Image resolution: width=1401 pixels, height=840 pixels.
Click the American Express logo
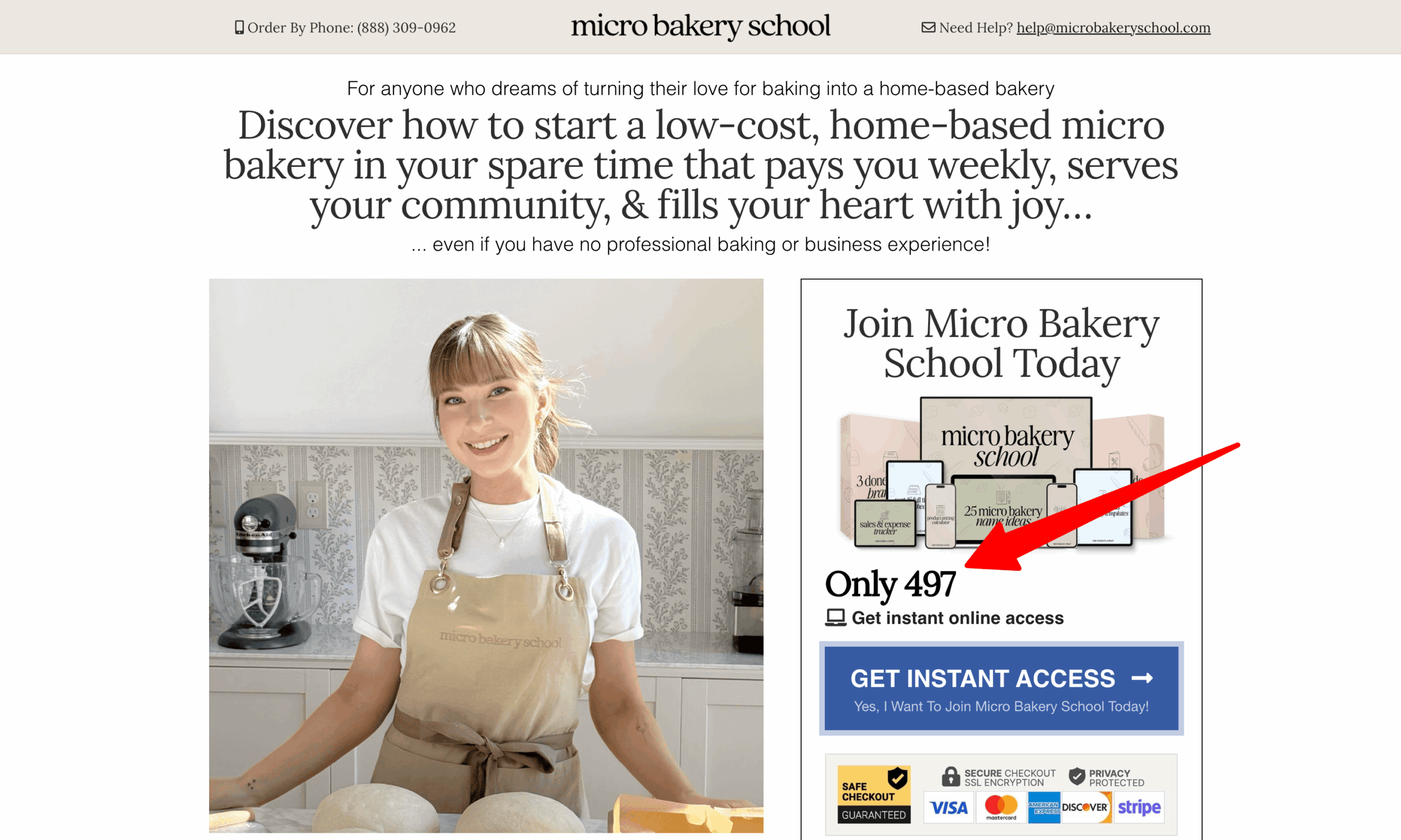coord(1044,808)
